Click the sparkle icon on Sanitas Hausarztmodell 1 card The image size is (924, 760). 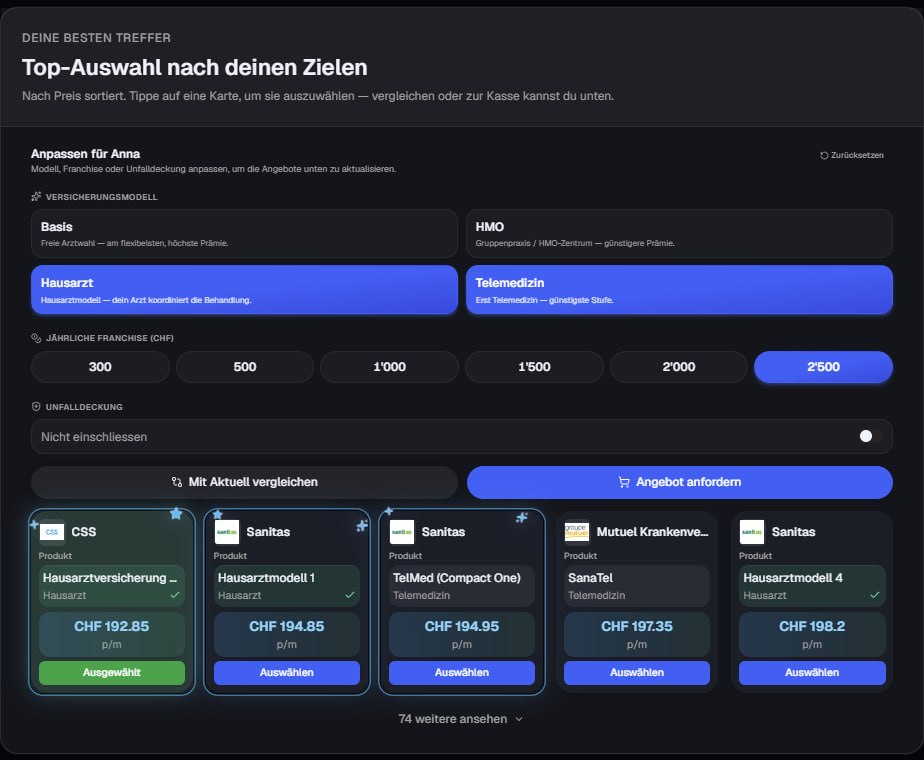tap(362, 526)
